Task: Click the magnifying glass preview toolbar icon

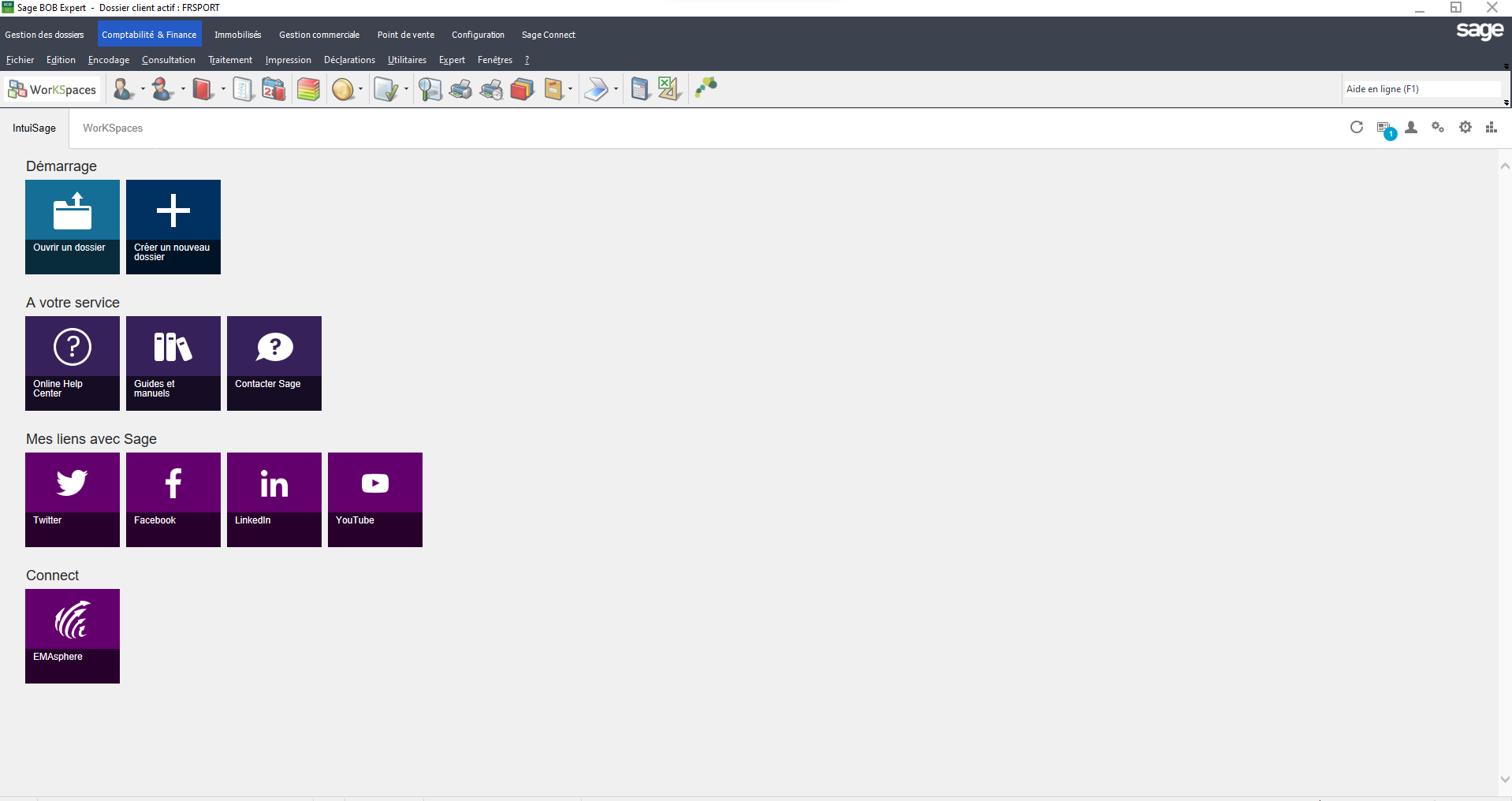Action: pyautogui.click(x=430, y=89)
